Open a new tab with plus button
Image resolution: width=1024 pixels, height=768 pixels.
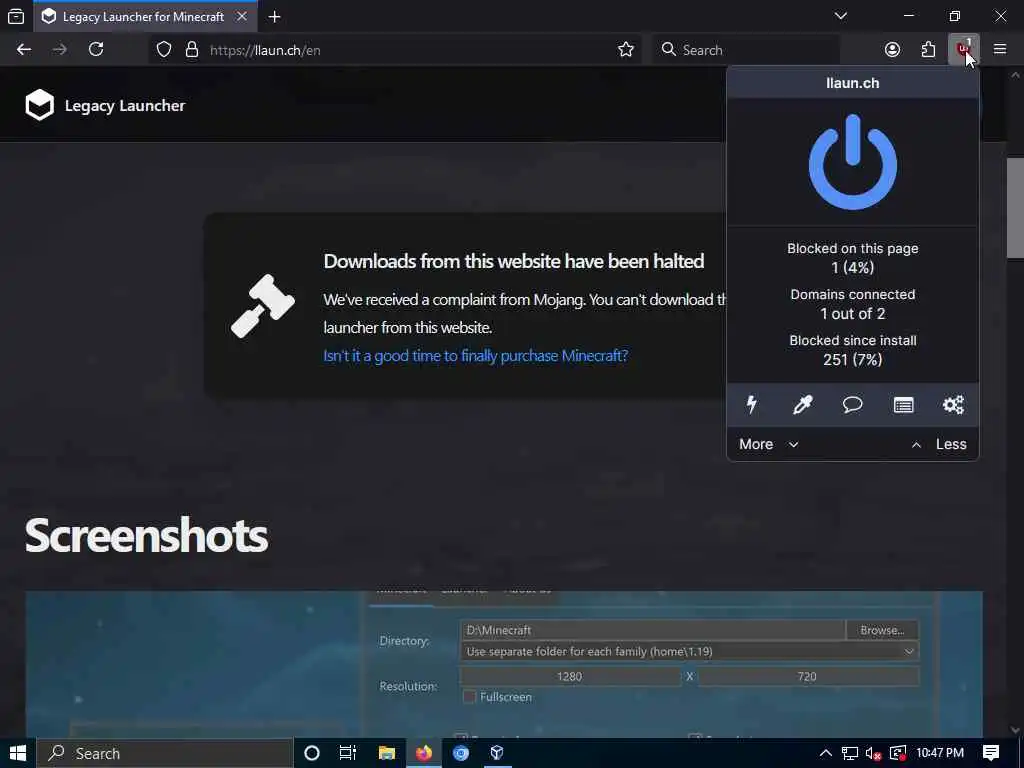[274, 16]
